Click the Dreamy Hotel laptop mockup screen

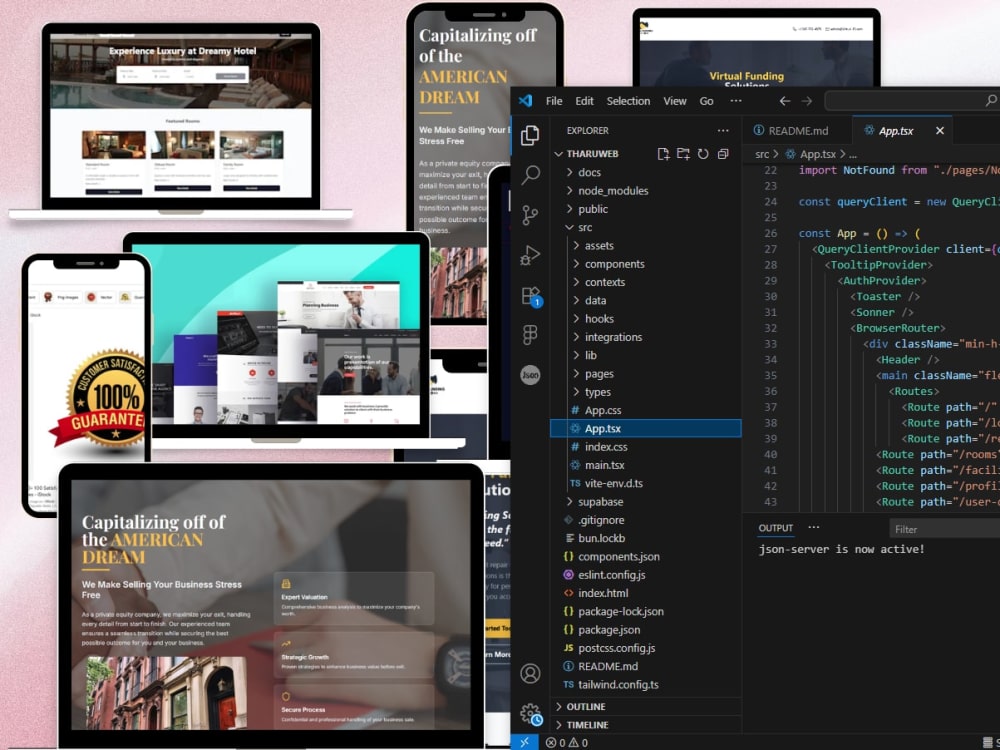(x=181, y=115)
